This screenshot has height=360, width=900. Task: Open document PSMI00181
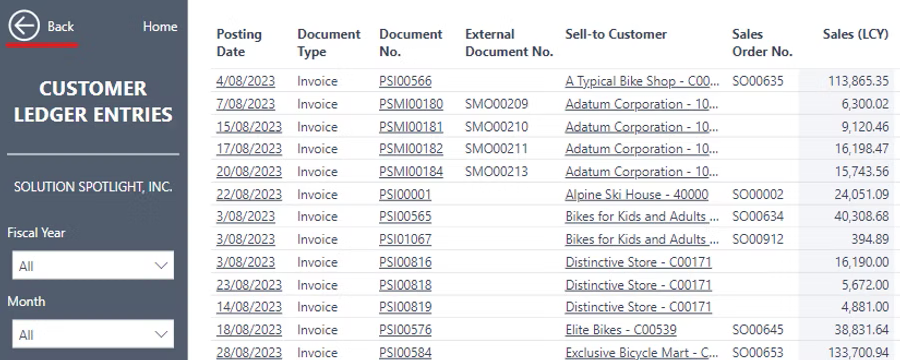tap(411, 126)
